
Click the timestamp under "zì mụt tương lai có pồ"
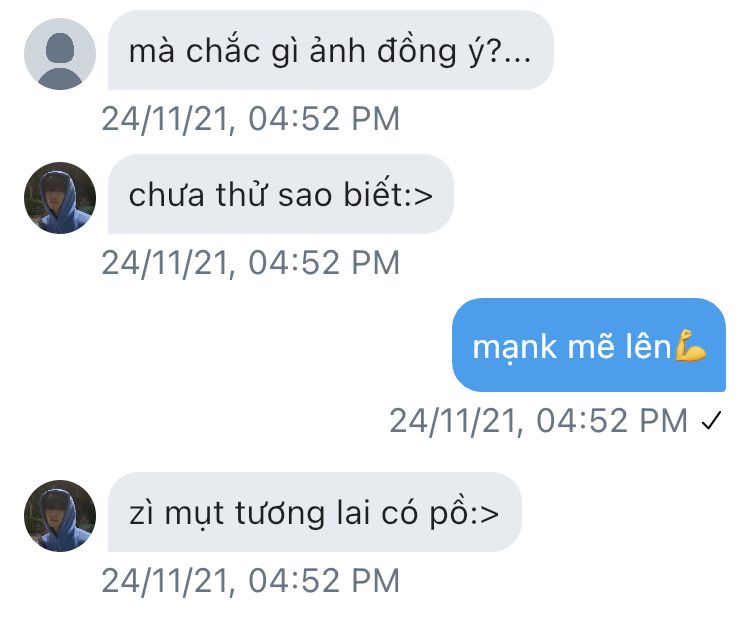(250, 581)
